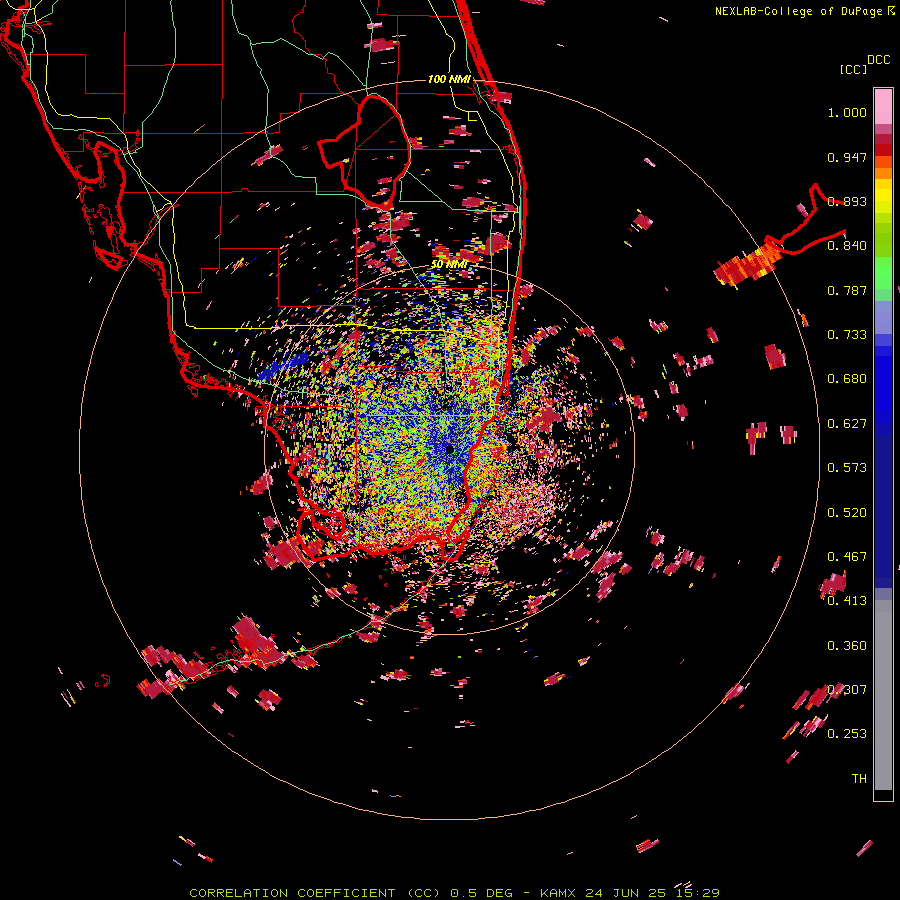Select the 0.947 scale value

(847, 157)
